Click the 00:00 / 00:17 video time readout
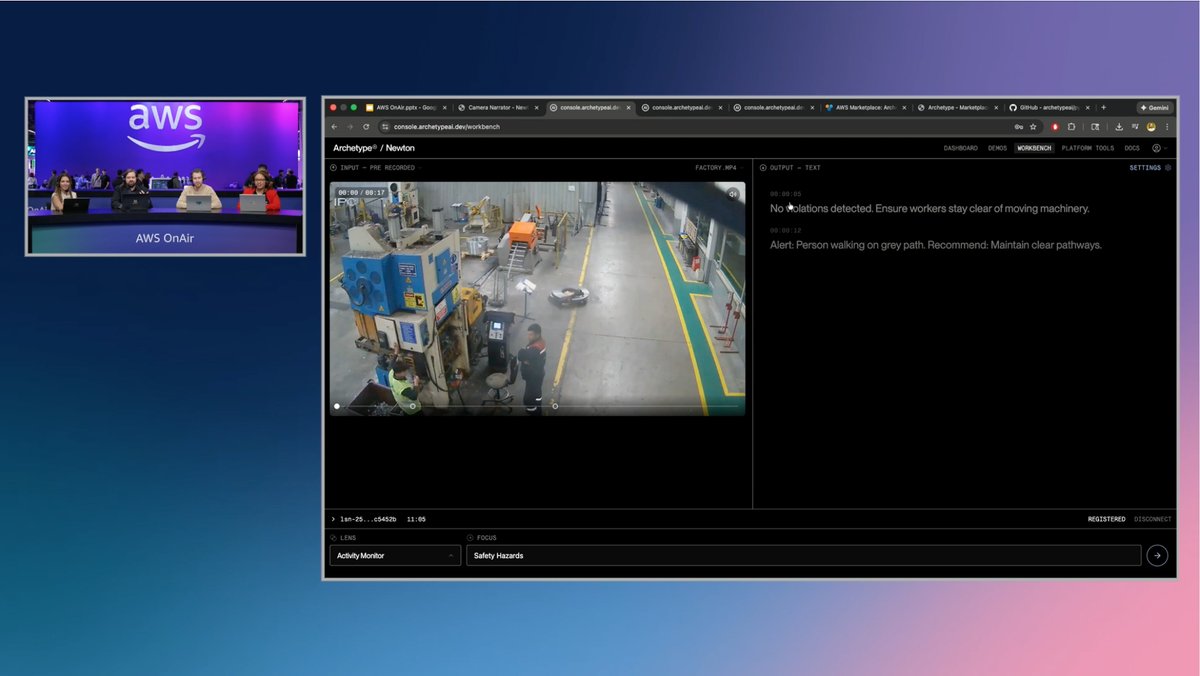1200x676 pixels. (x=361, y=192)
